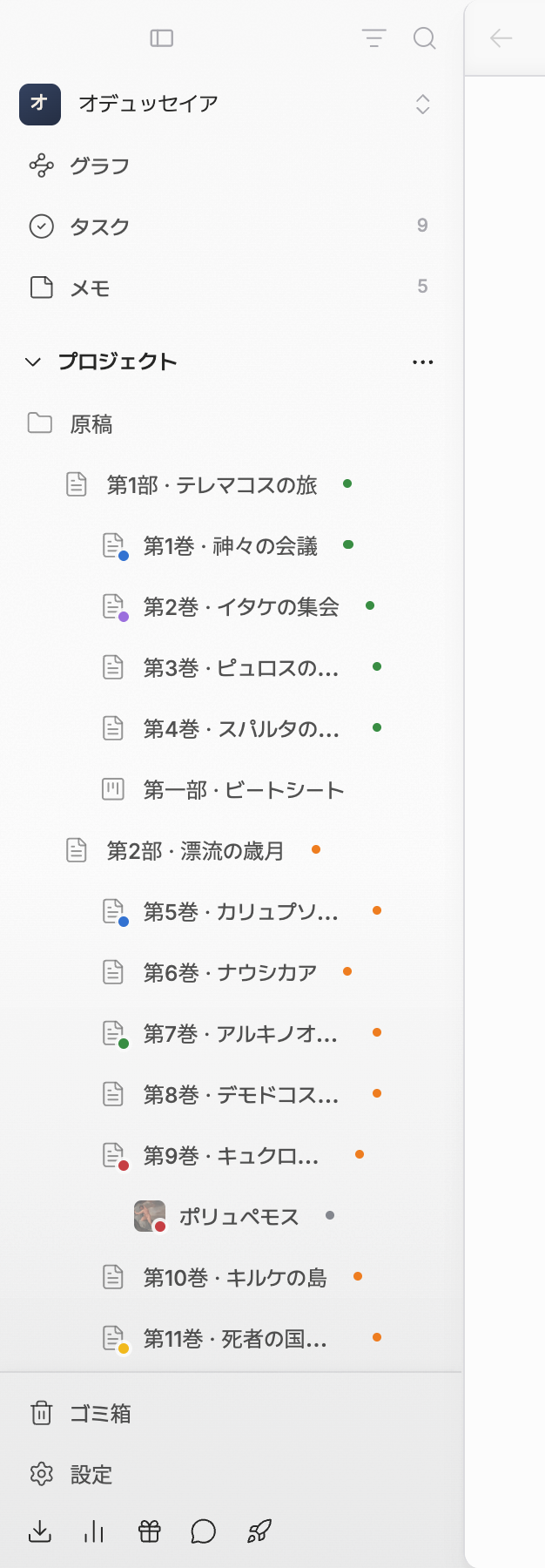The height and width of the screenshot is (1568, 545).
Task: Click the trash can icon
Action: (x=41, y=1413)
